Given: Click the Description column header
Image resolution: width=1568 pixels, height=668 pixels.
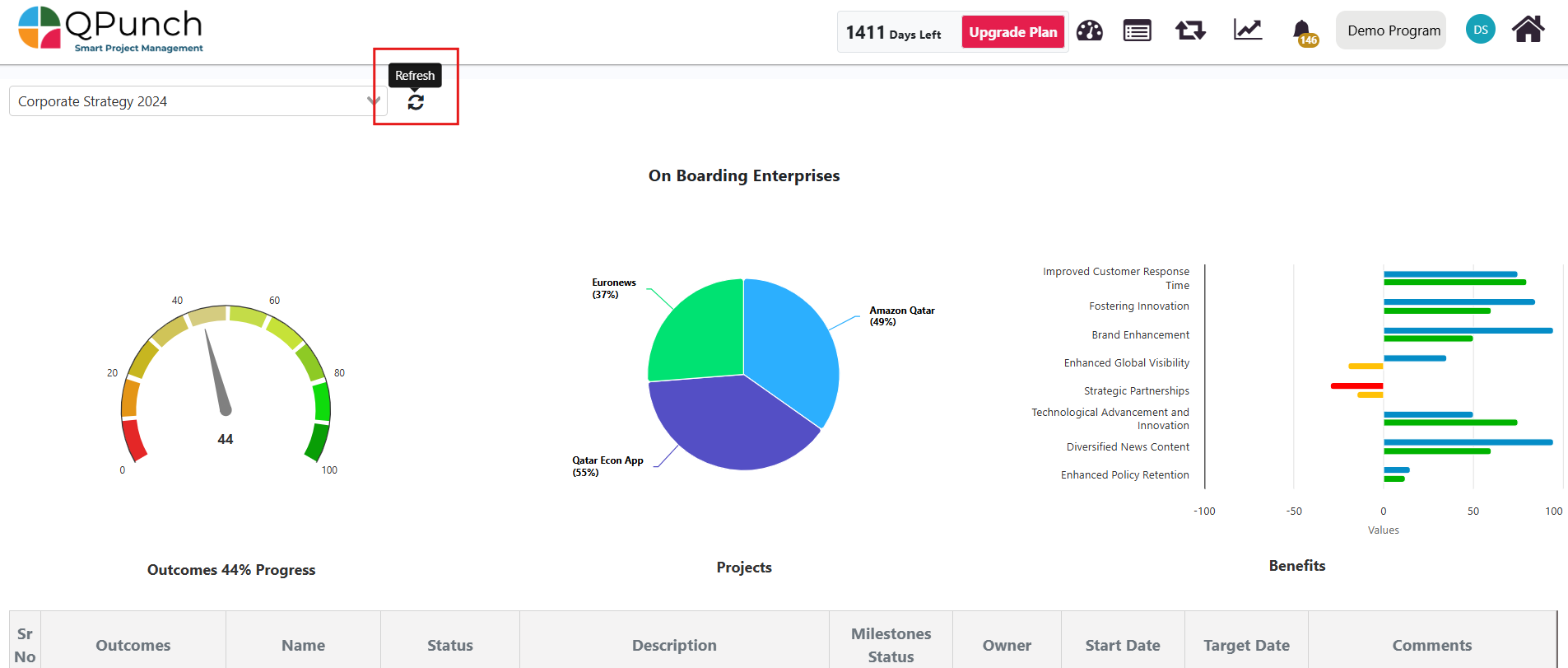Looking at the screenshot, I should pyautogui.click(x=674, y=645).
